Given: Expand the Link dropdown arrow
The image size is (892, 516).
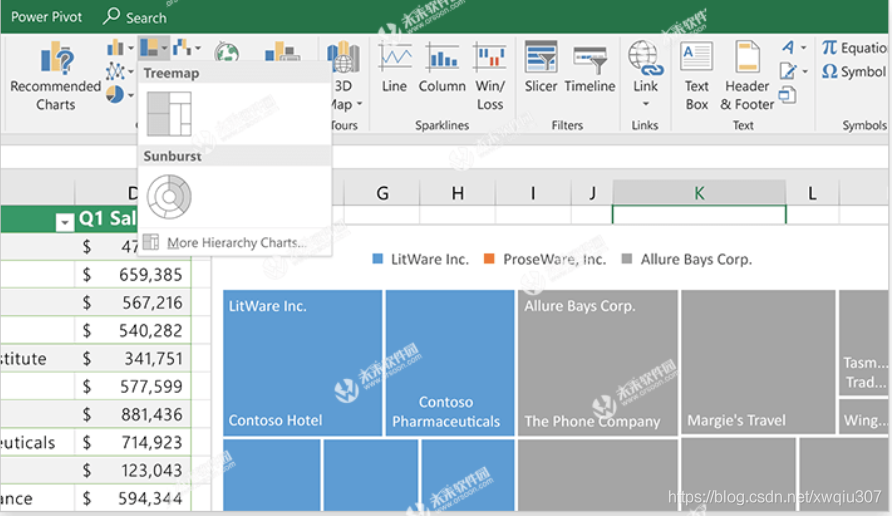Looking at the screenshot, I should 645,104.
